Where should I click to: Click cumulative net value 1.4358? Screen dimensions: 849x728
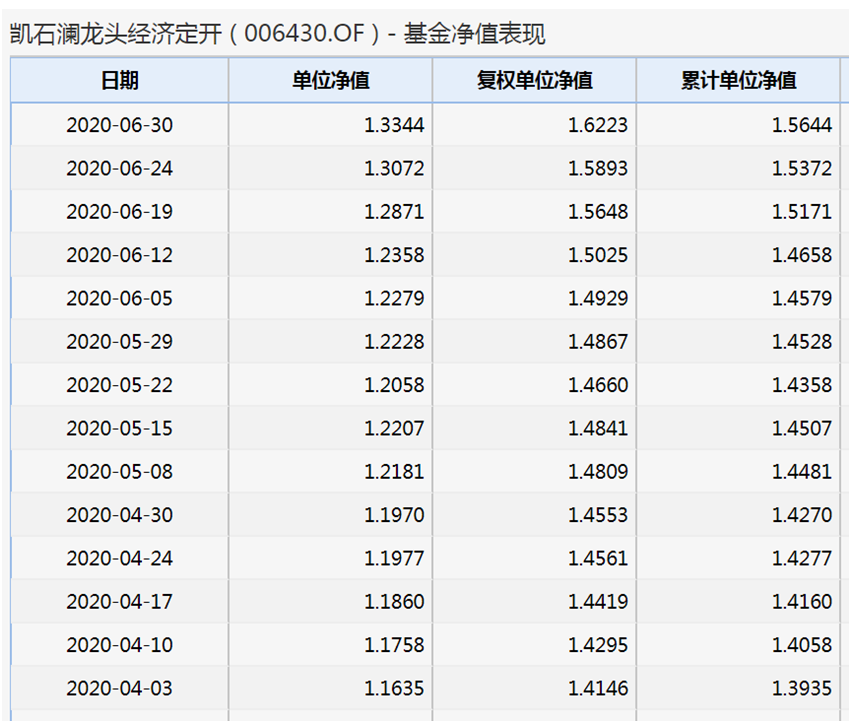point(802,385)
